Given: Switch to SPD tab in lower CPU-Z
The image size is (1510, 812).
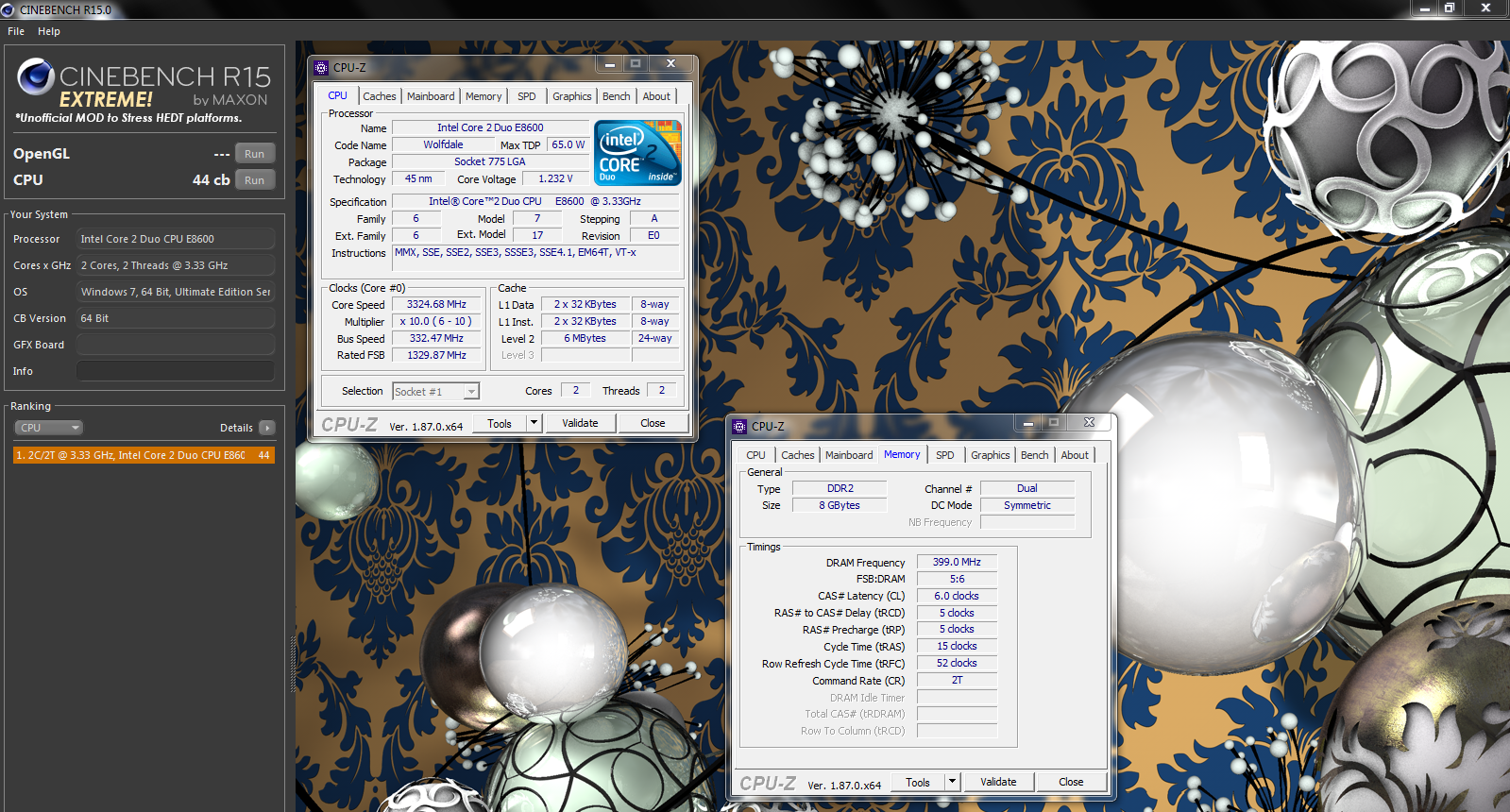Looking at the screenshot, I should pos(945,455).
